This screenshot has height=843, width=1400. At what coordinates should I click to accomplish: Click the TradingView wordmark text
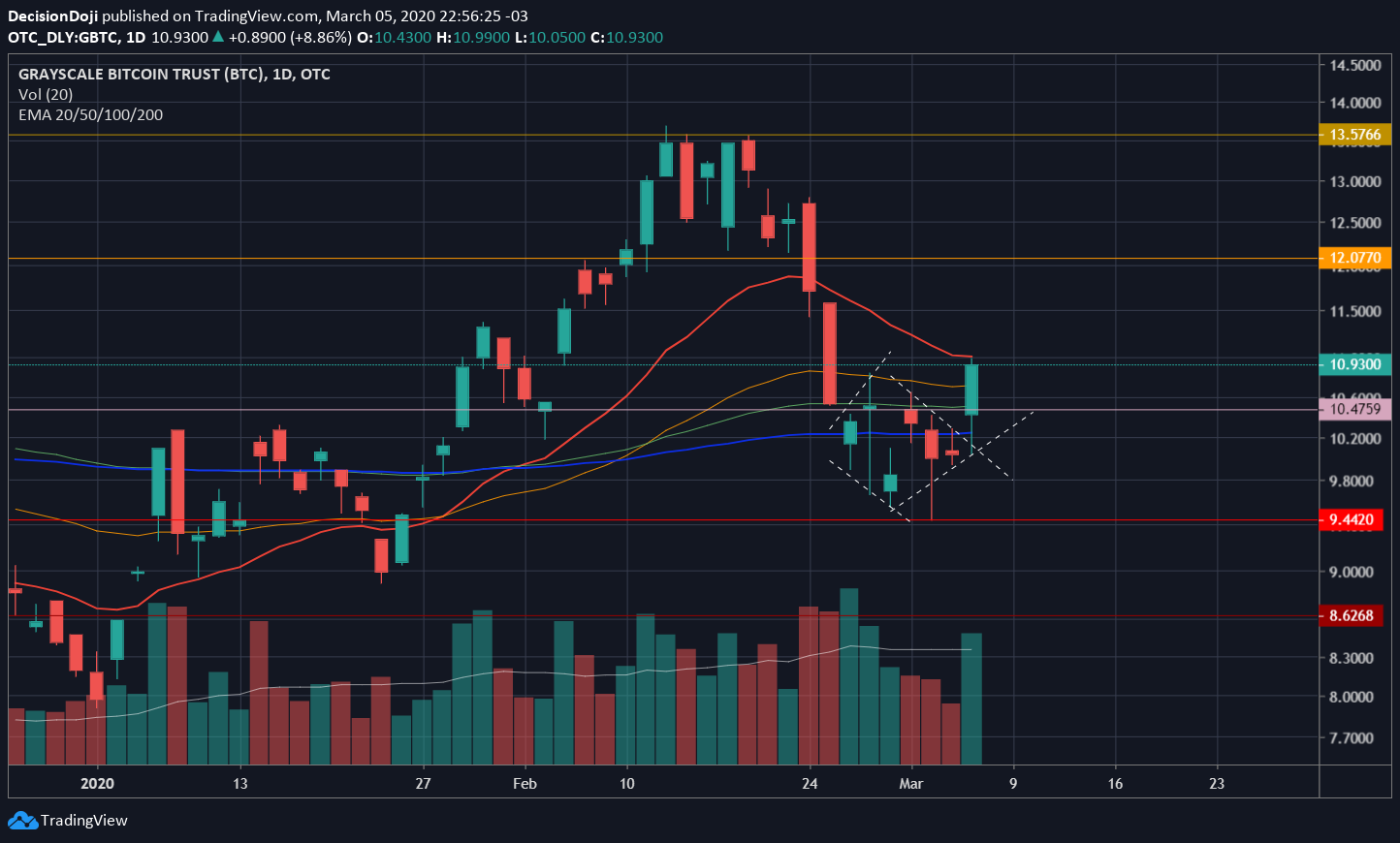point(84,821)
